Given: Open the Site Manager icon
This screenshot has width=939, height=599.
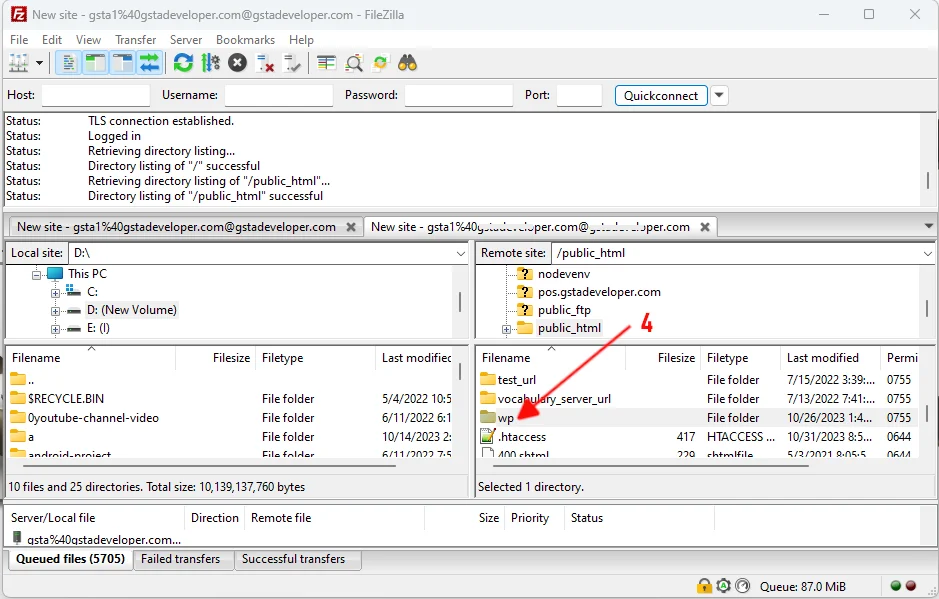Looking at the screenshot, I should tap(19, 63).
